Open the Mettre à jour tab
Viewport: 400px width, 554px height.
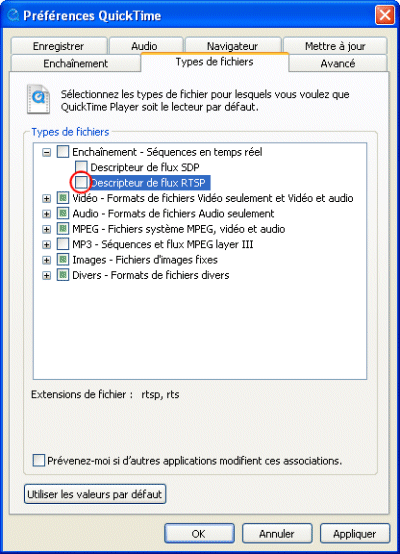pos(335,46)
